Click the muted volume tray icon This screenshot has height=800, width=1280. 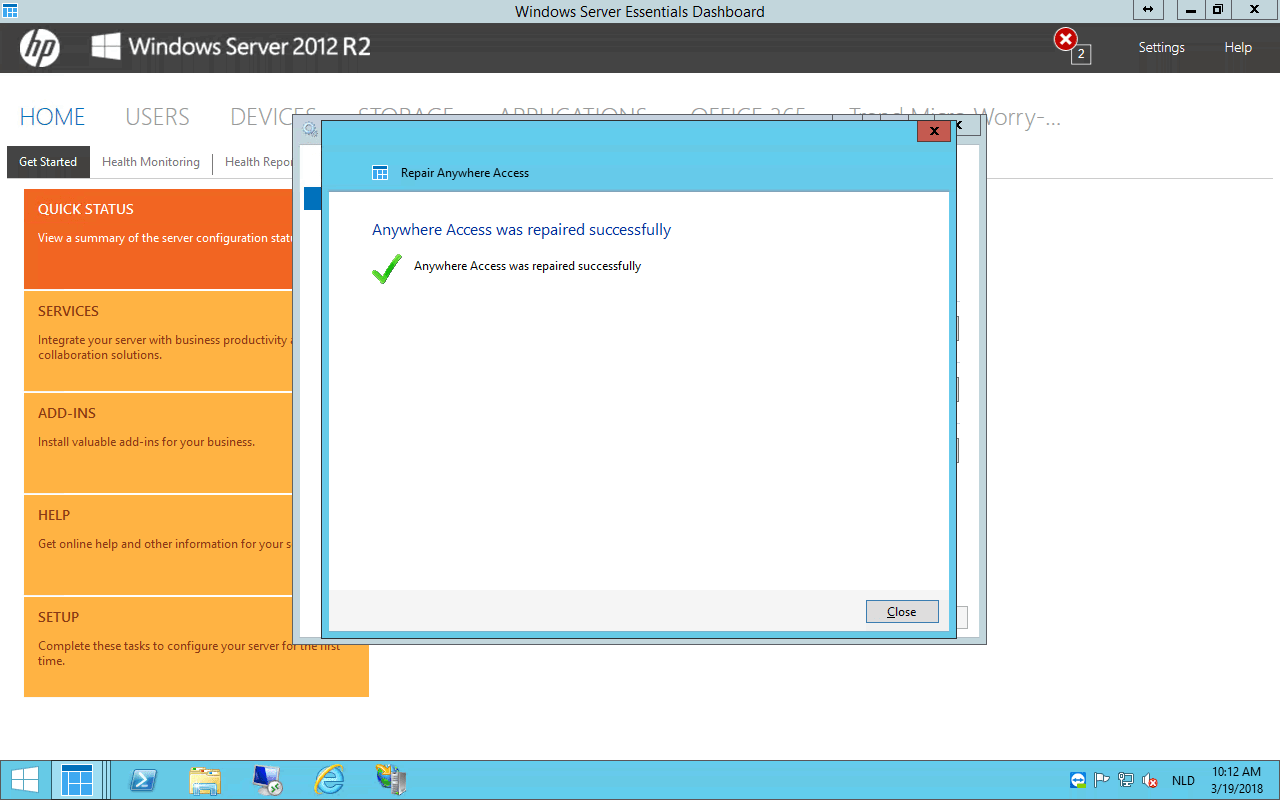tap(1150, 780)
